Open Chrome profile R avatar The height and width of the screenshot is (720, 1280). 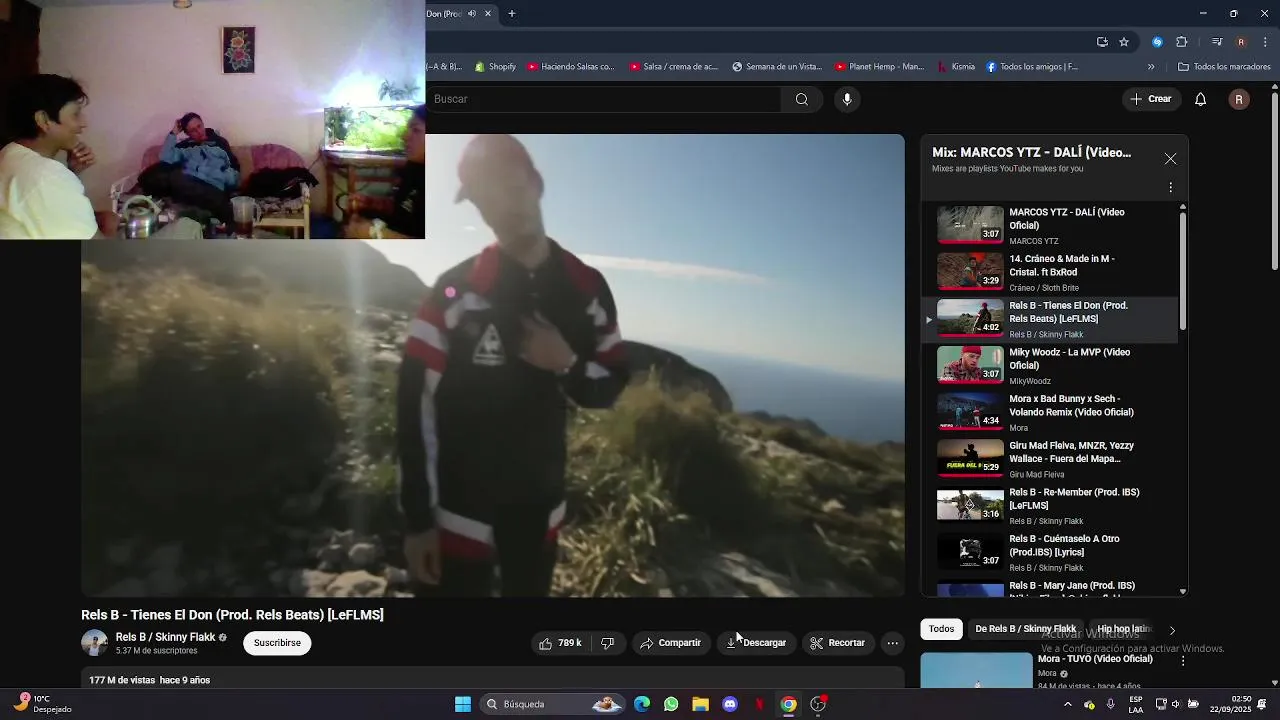coord(1241,42)
